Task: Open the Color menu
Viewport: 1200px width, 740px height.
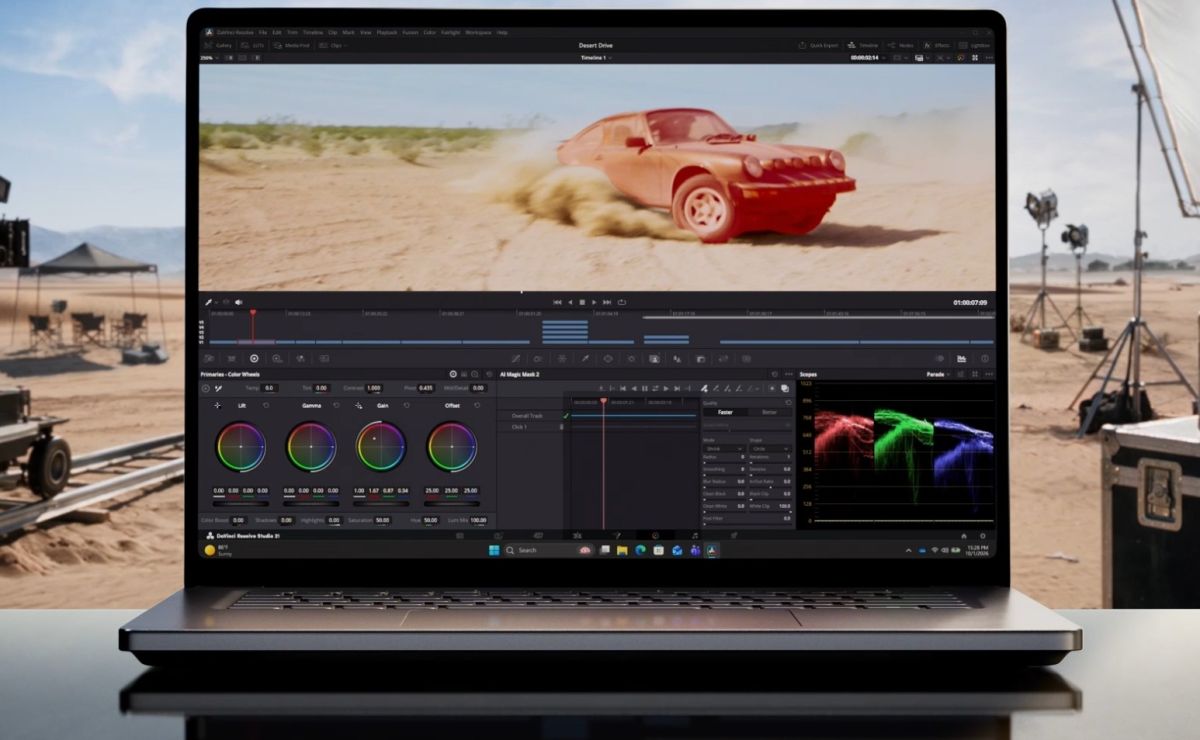Action: 429,32
